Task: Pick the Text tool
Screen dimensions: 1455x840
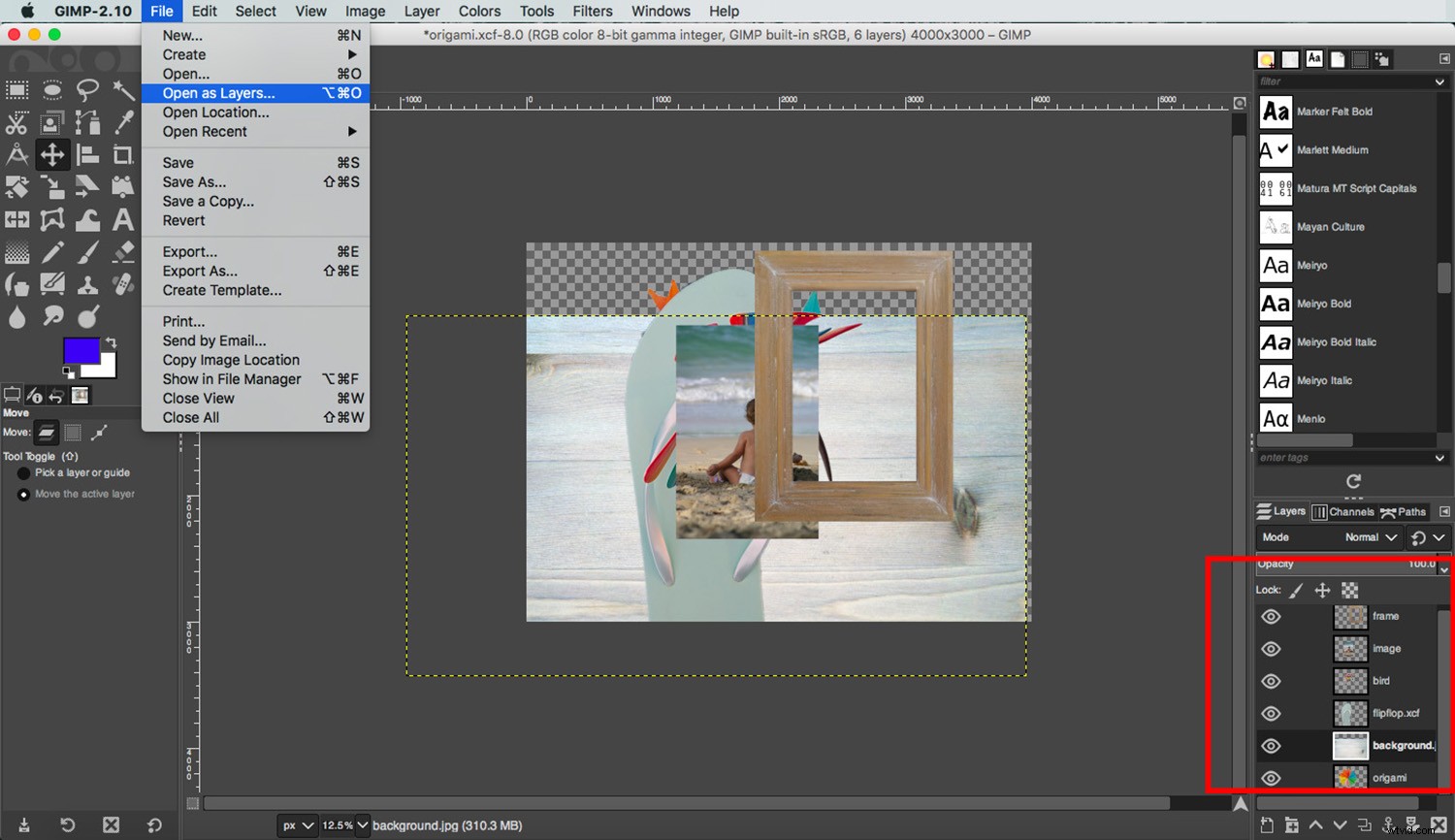Action: click(124, 219)
